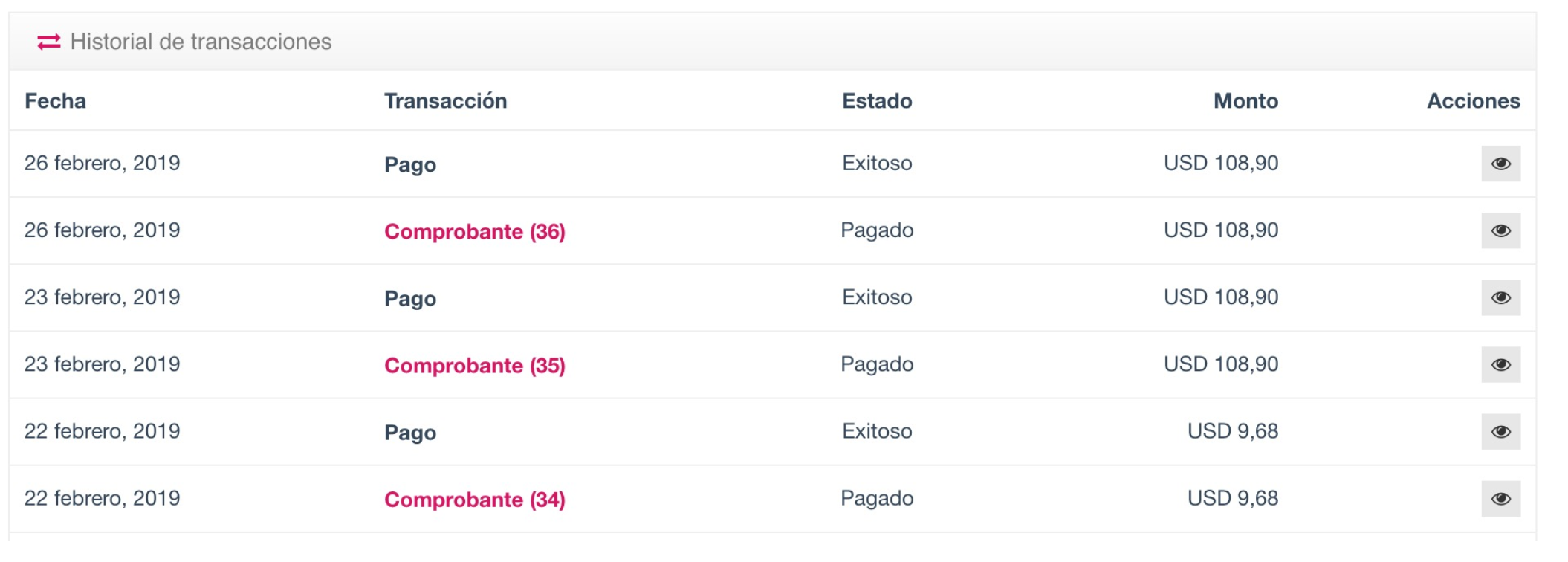
Task: Open Comprobante (35) link
Action: pos(474,365)
